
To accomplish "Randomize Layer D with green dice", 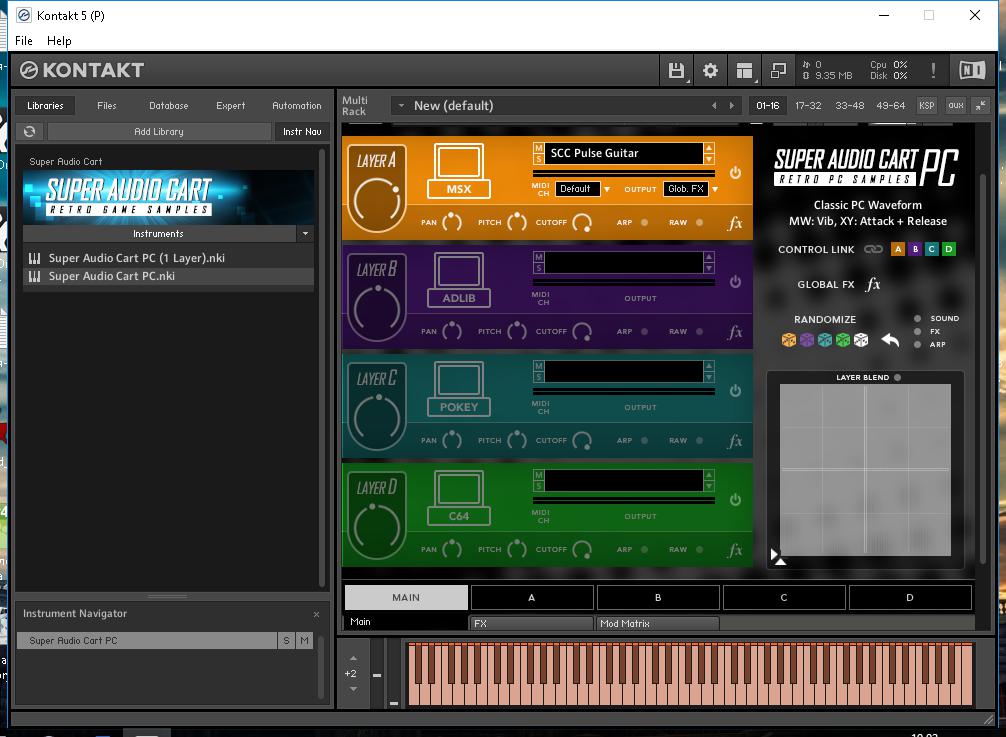I will point(842,340).
